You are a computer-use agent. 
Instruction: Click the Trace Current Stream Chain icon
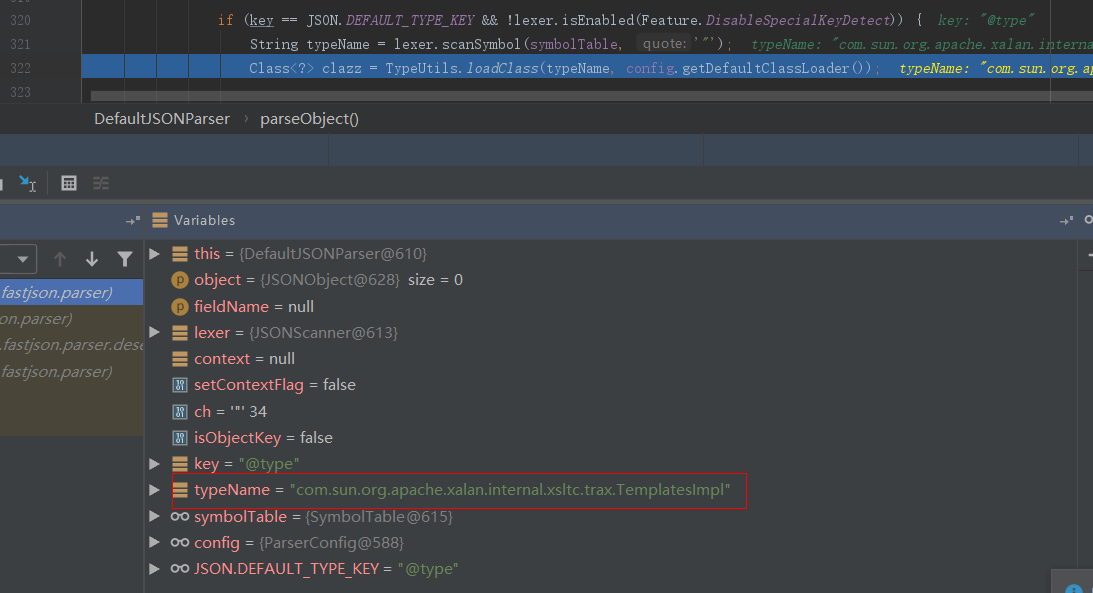point(101,183)
